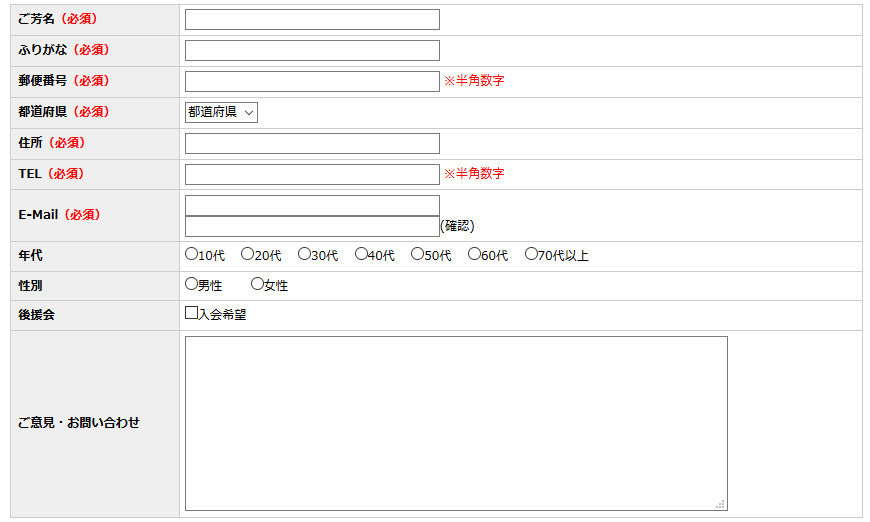Select the 10代 age radio button
The width and height of the screenshot is (870, 522).
[x=191, y=254]
